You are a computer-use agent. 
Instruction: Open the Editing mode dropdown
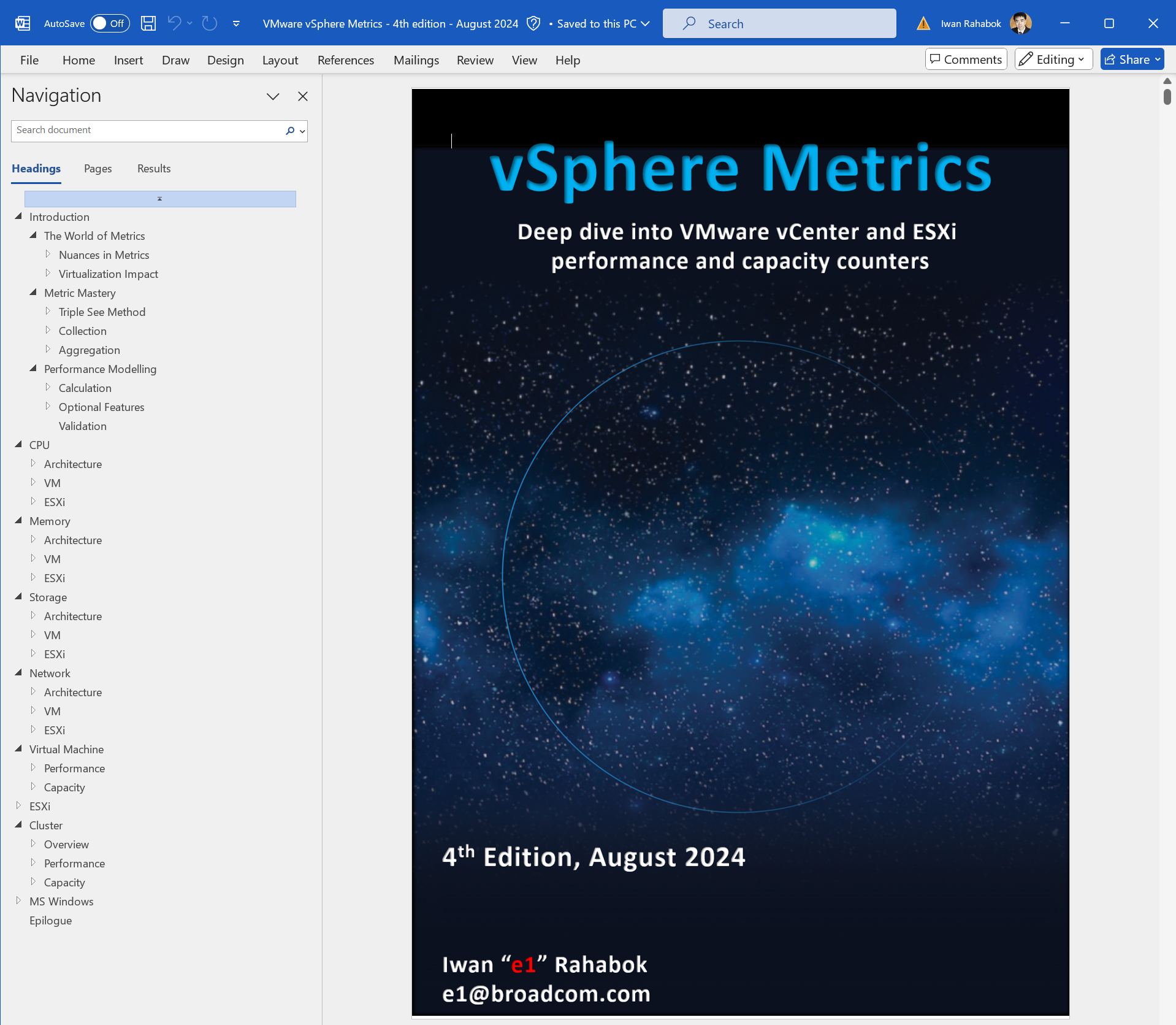point(1053,59)
